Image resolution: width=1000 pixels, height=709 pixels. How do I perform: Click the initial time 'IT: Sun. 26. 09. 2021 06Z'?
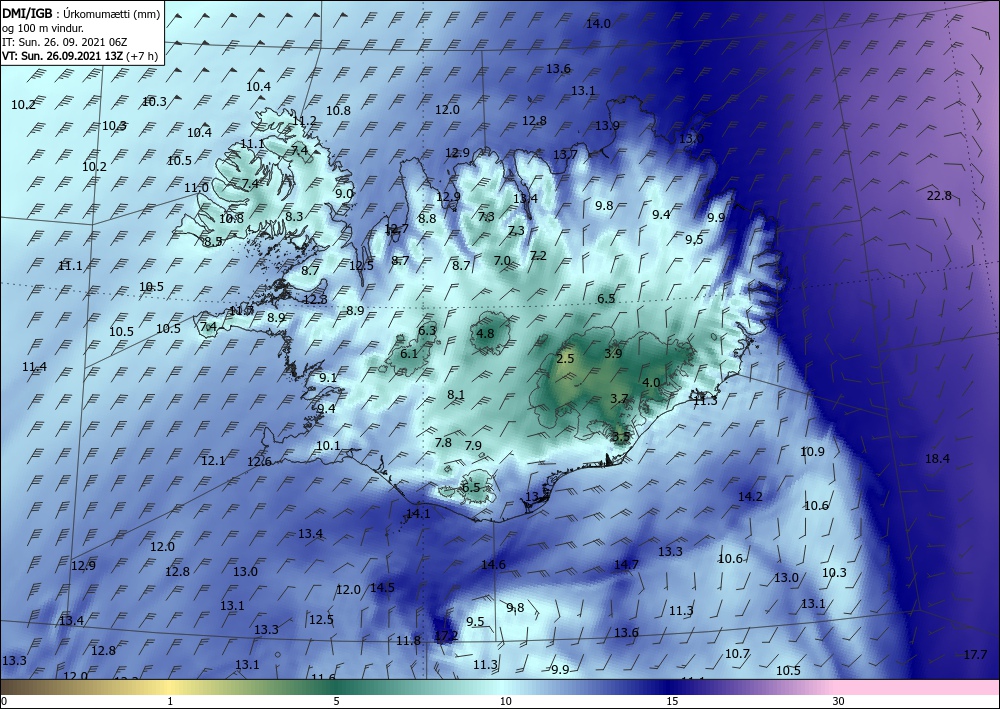click(64, 42)
